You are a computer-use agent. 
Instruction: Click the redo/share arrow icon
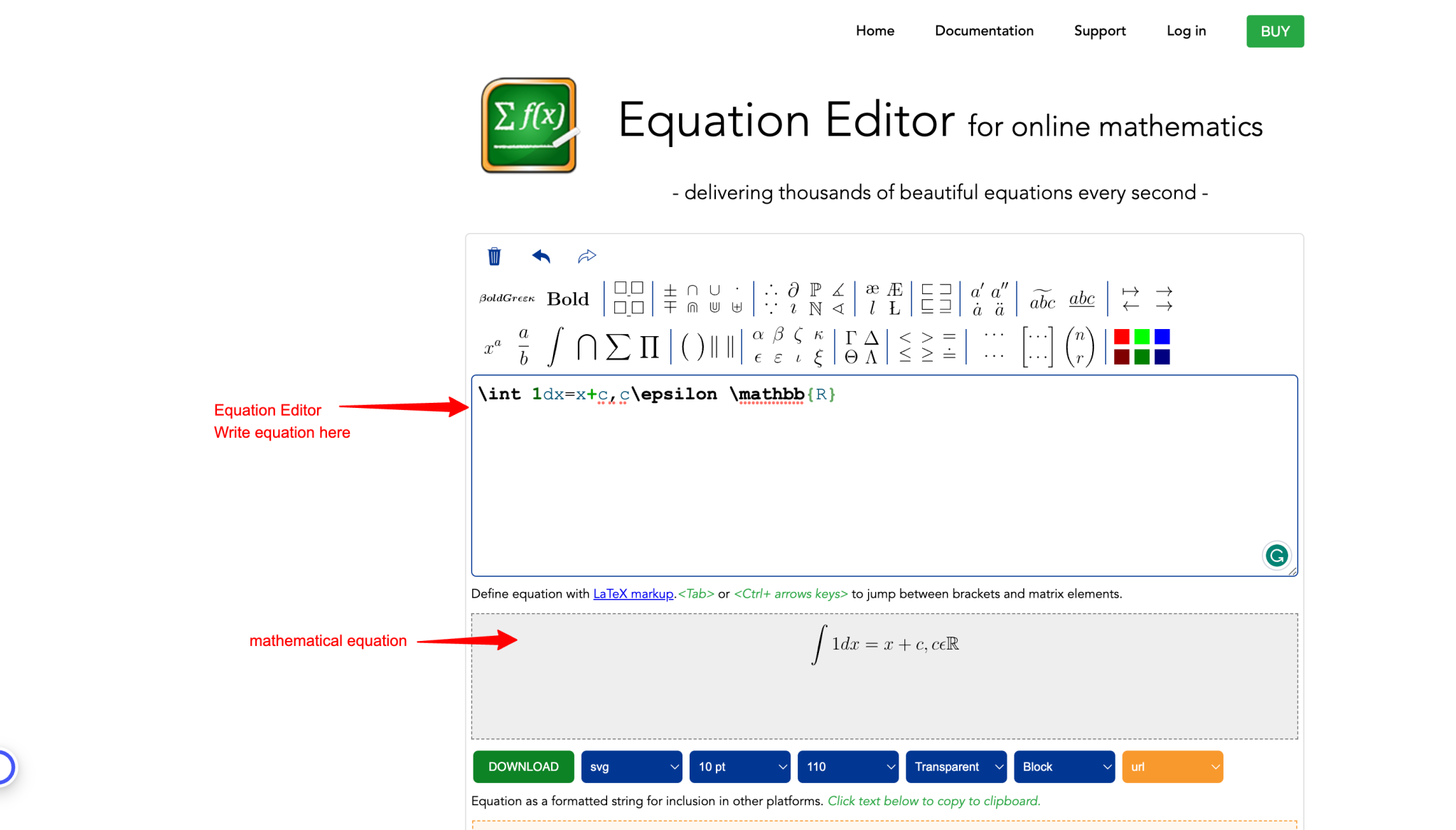click(x=587, y=256)
